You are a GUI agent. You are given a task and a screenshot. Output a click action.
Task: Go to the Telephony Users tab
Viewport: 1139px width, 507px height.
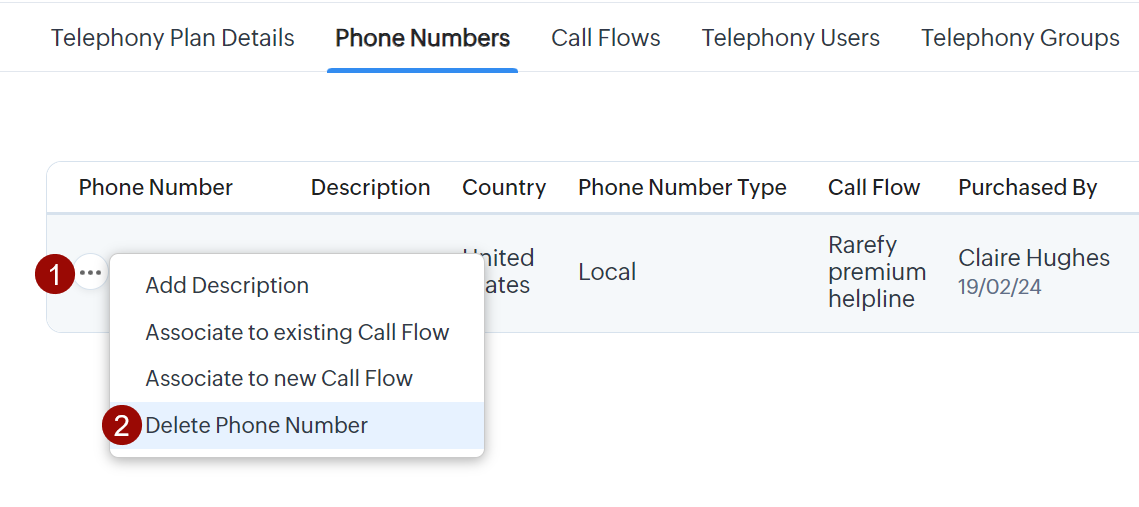790,38
